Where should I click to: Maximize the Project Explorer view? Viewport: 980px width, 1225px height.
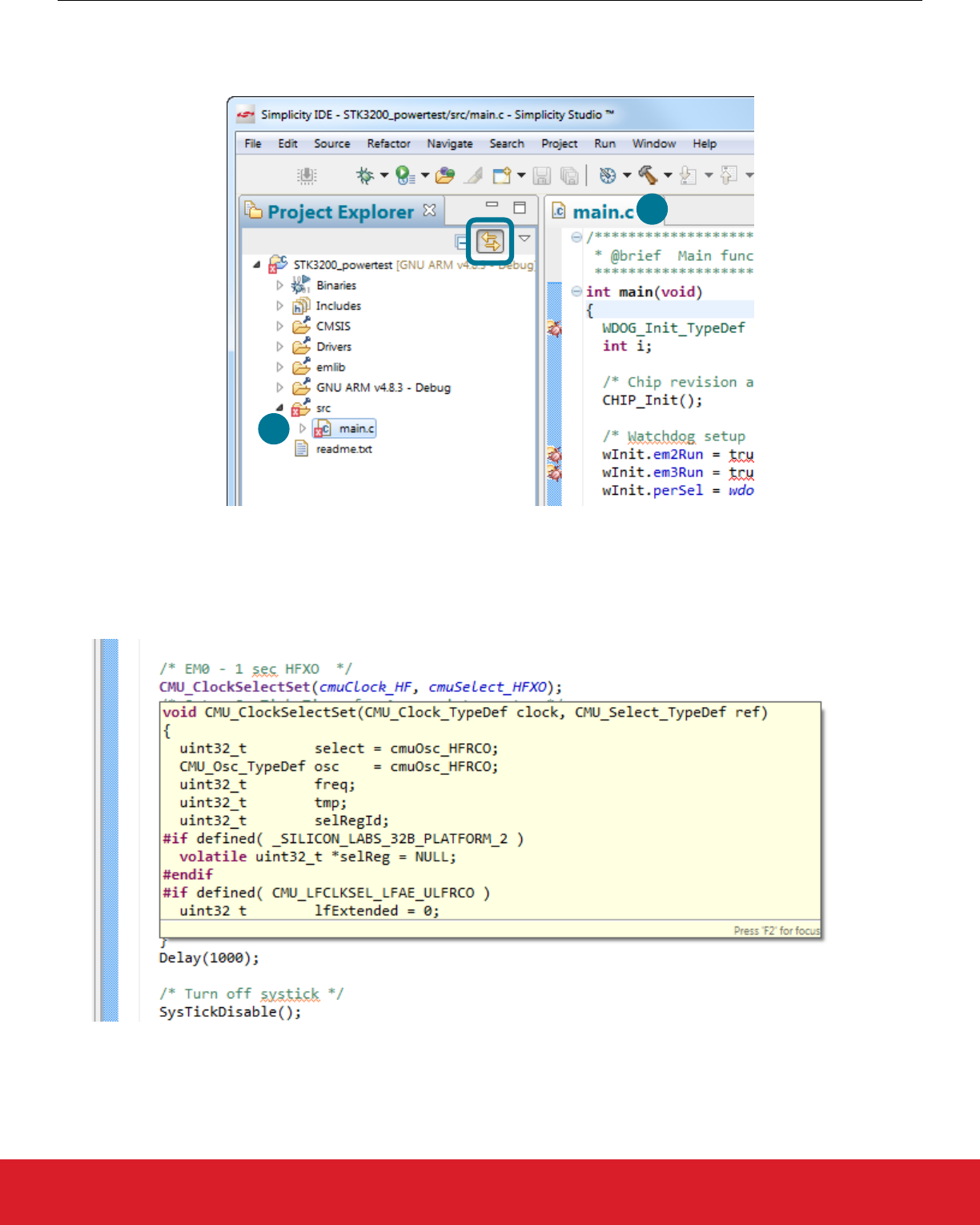(520, 207)
